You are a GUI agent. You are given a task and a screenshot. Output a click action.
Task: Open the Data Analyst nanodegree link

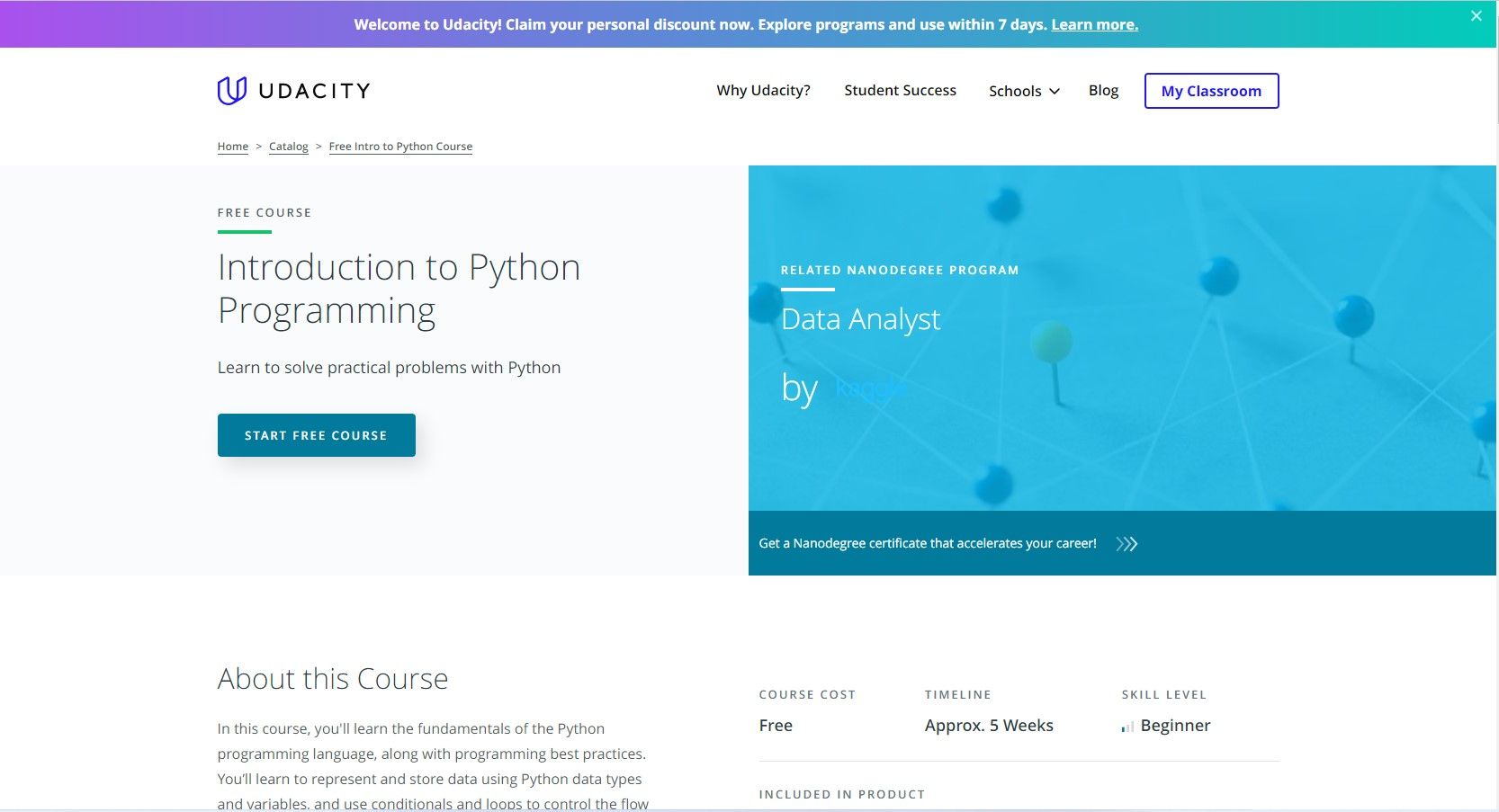point(860,319)
